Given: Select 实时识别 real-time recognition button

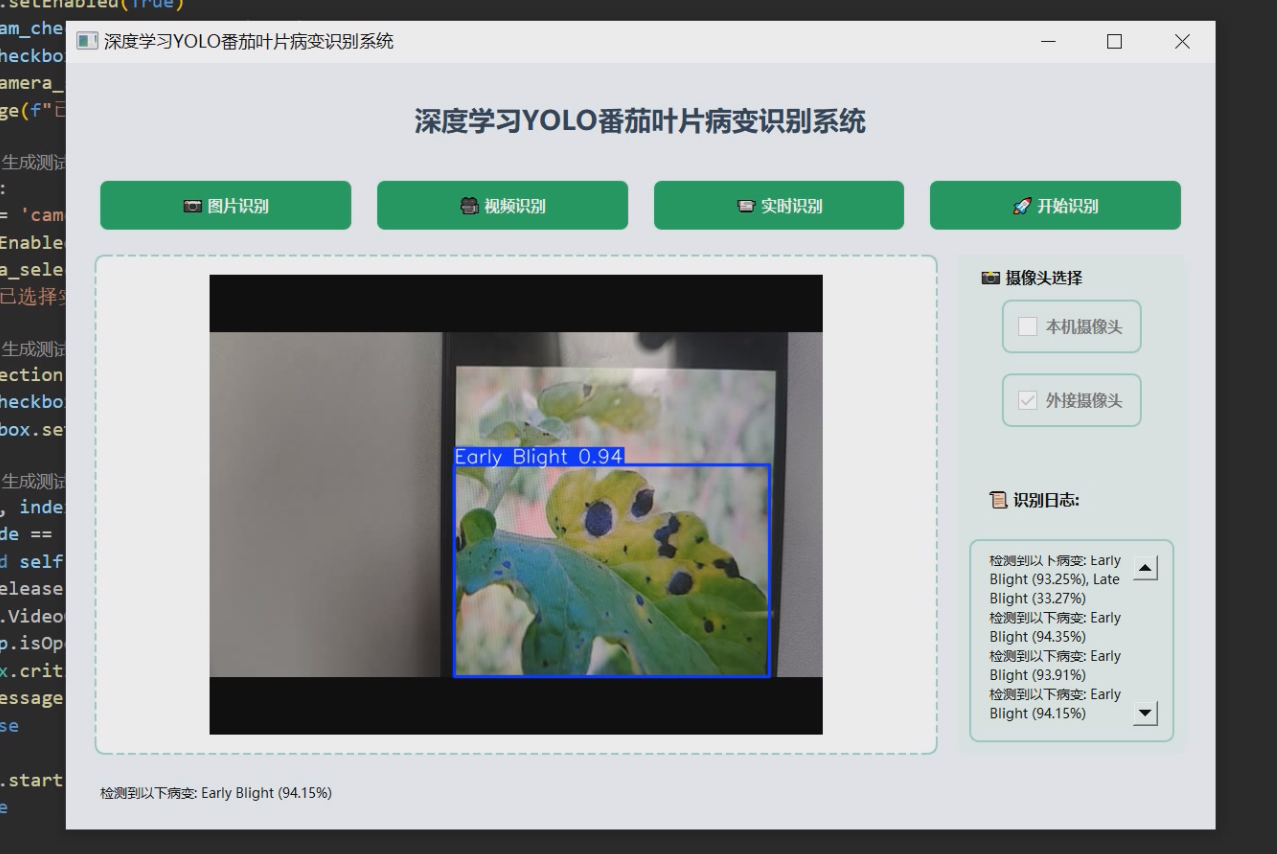Looking at the screenshot, I should pyautogui.click(x=779, y=206).
